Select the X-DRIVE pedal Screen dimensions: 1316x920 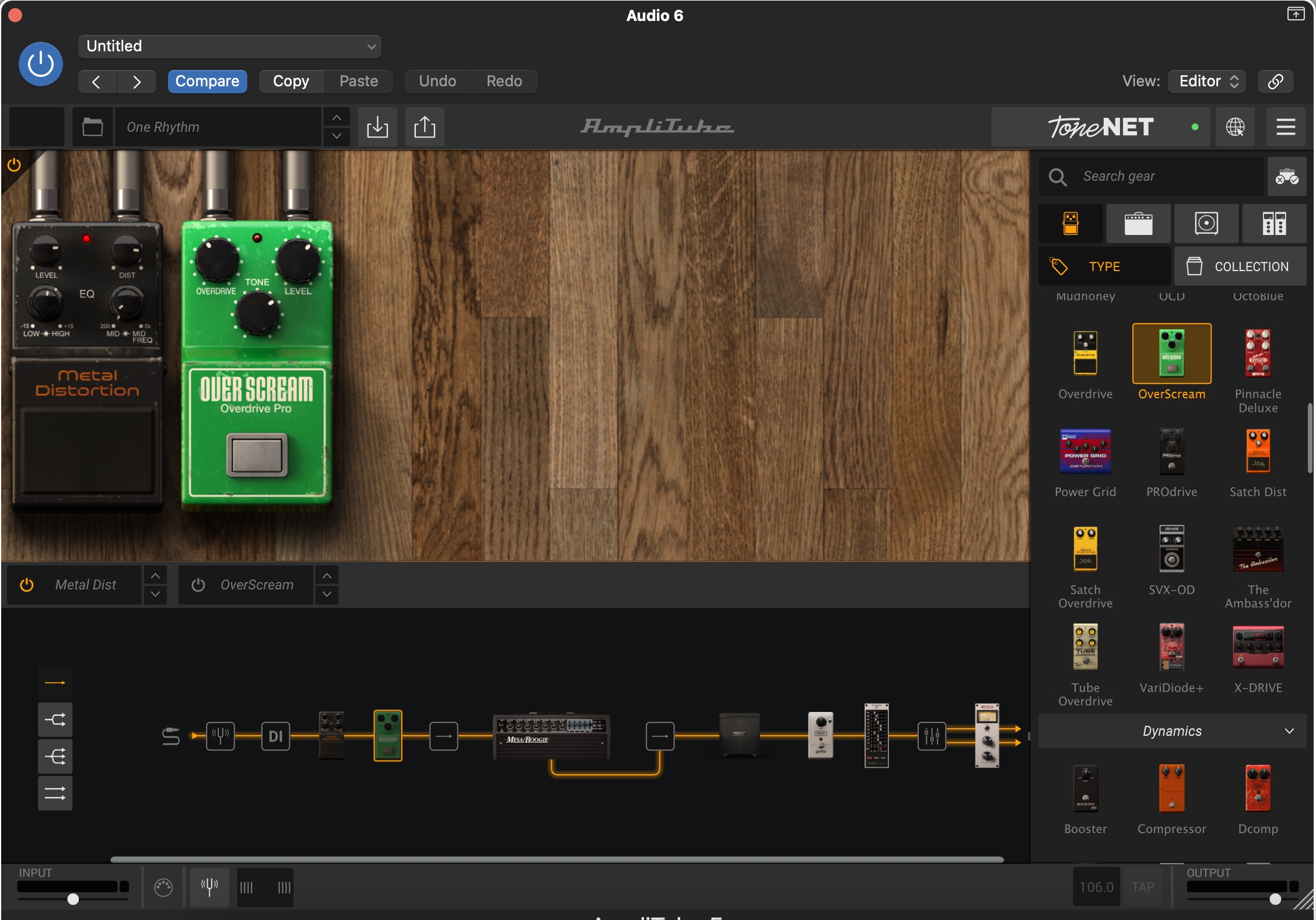pyautogui.click(x=1258, y=647)
